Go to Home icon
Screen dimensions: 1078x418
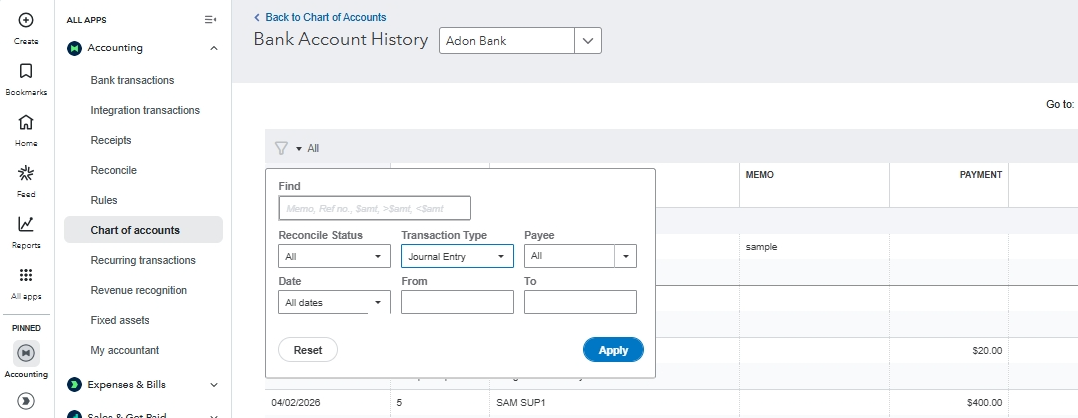click(26, 122)
